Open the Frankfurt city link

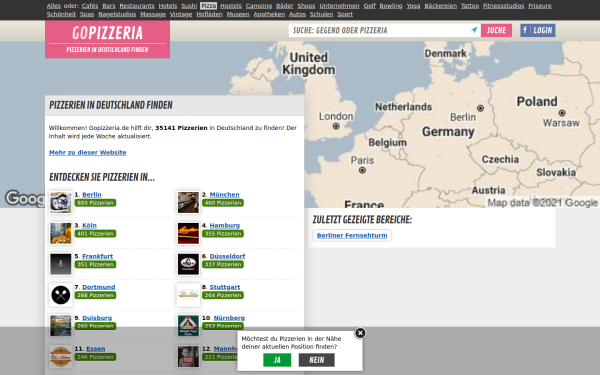pyautogui.click(x=98, y=256)
